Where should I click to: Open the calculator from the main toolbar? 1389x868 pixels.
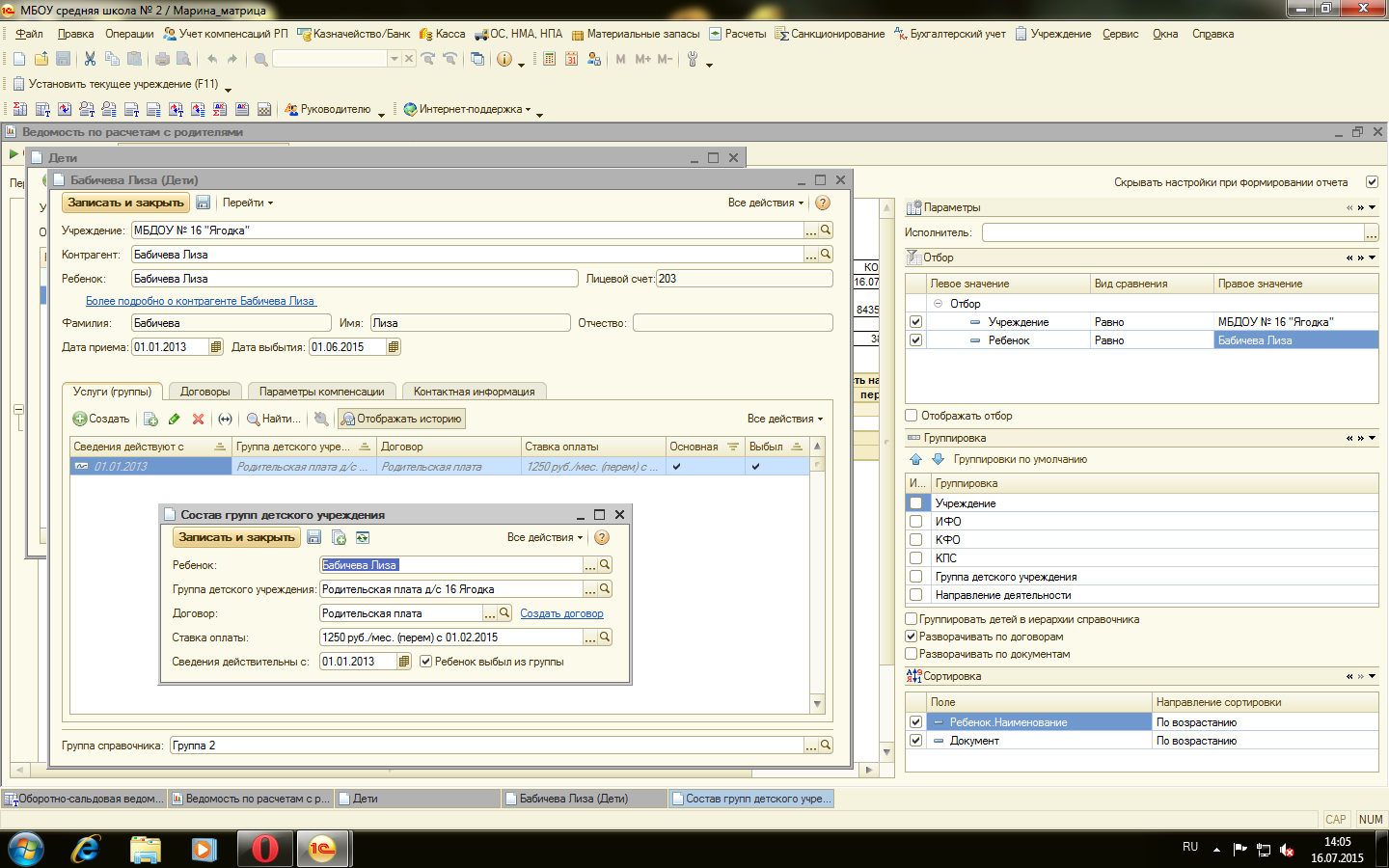549,59
